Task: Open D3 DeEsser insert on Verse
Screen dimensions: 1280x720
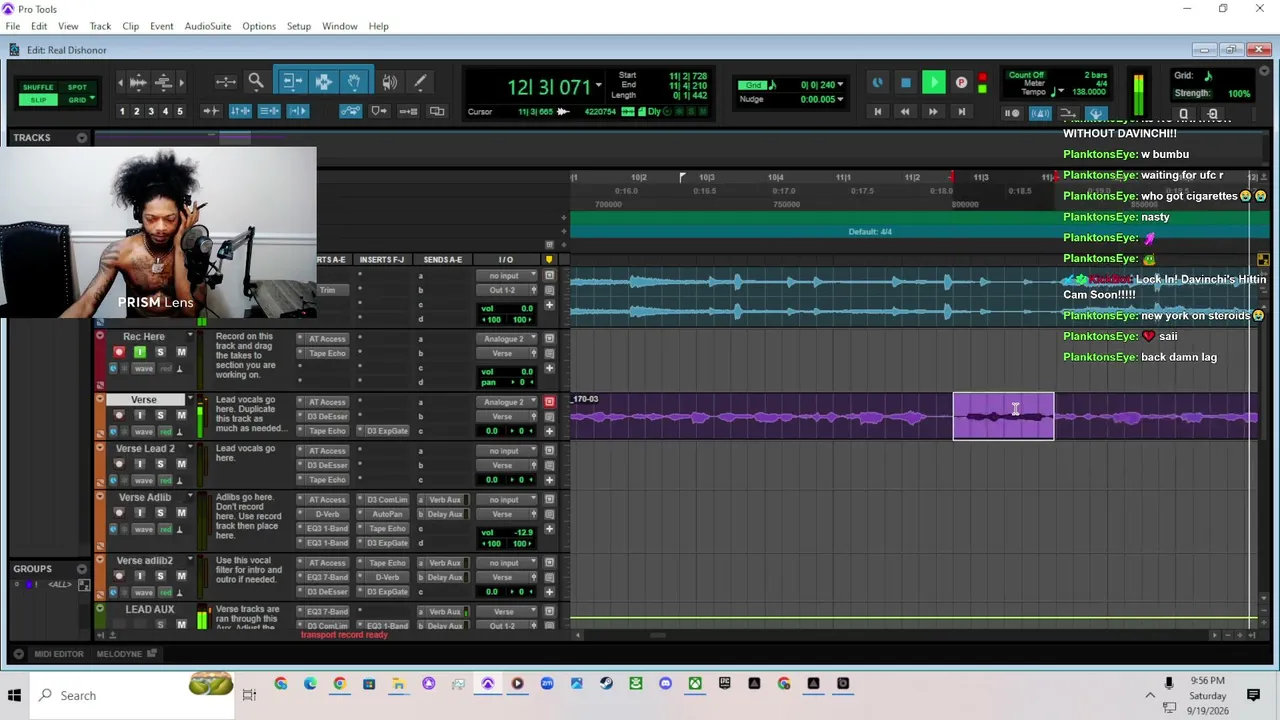Action: [x=326, y=416]
